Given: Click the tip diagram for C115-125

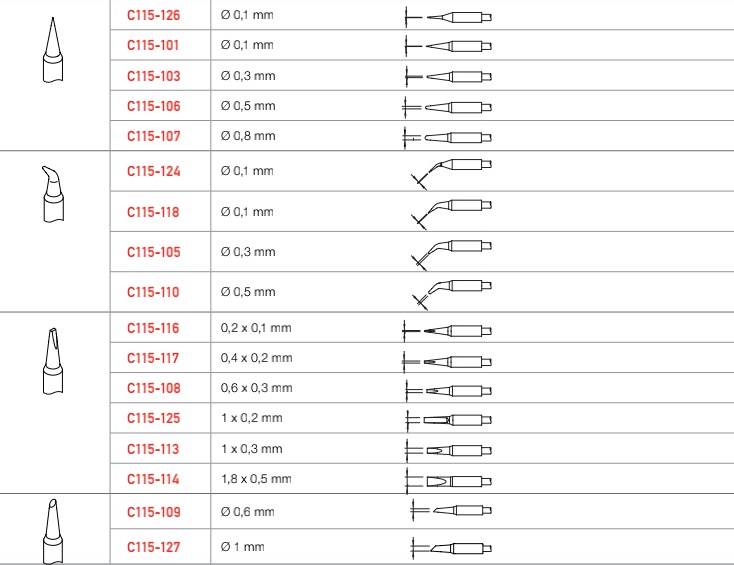Looking at the screenshot, I should 448,420.
